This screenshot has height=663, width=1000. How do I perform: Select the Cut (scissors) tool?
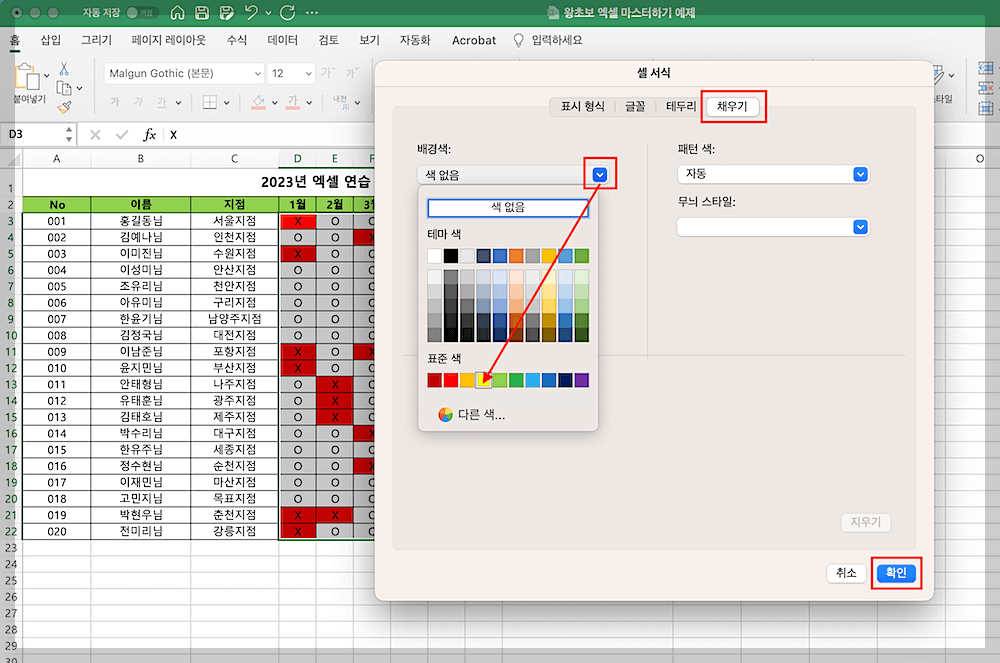62,67
